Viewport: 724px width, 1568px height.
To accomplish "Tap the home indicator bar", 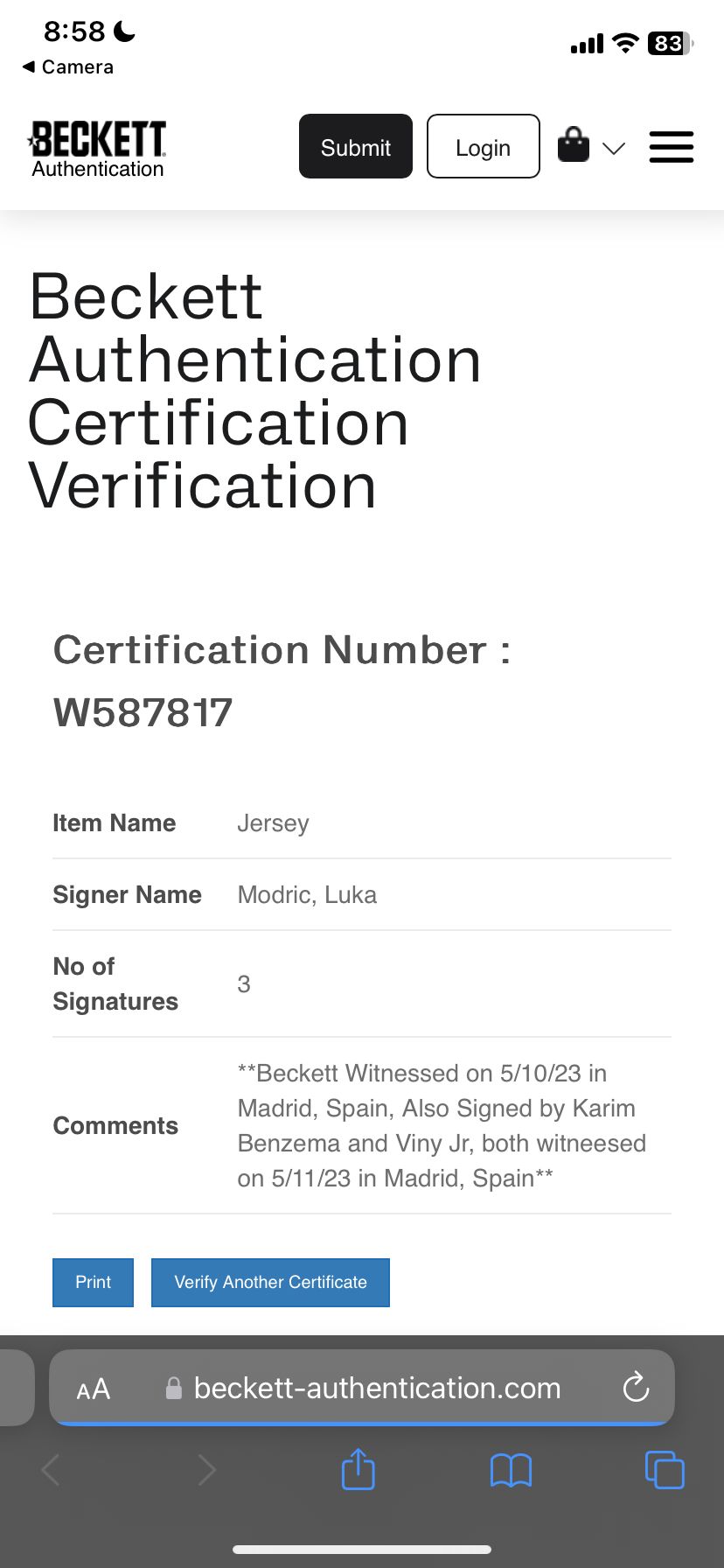I will coord(362,1550).
